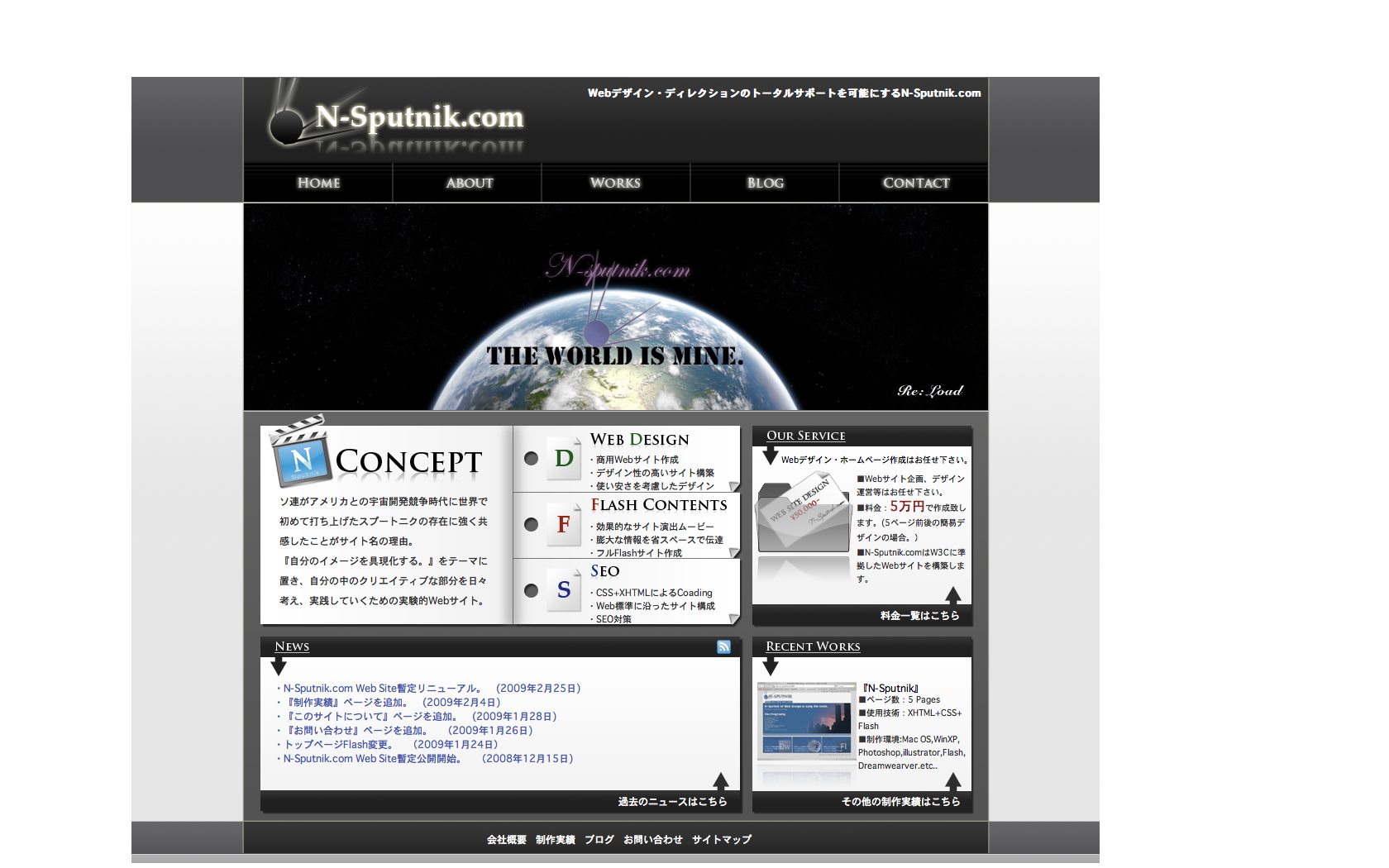Screen dimensions: 1389x868
Task: Follow the その他の制作実績はこちら link
Action: (900, 802)
